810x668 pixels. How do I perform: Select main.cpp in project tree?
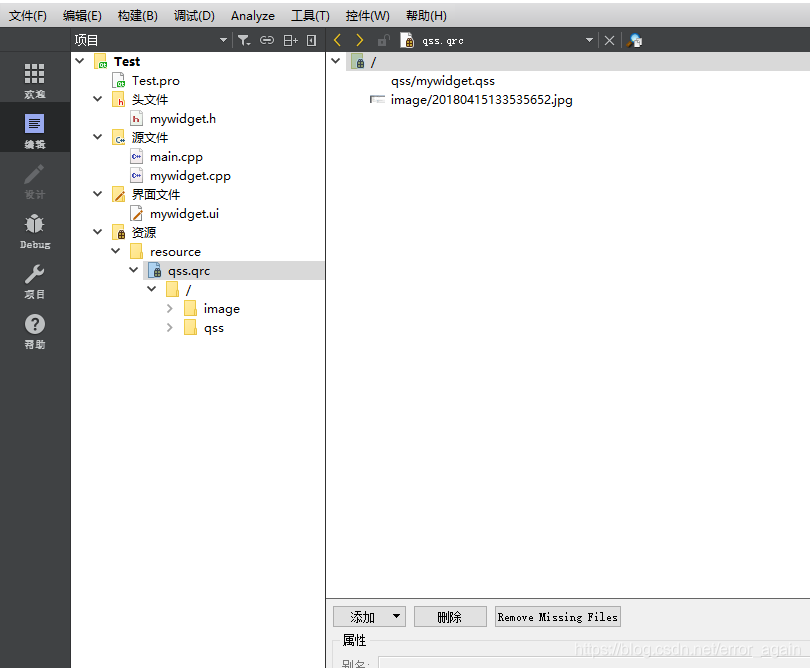point(176,157)
